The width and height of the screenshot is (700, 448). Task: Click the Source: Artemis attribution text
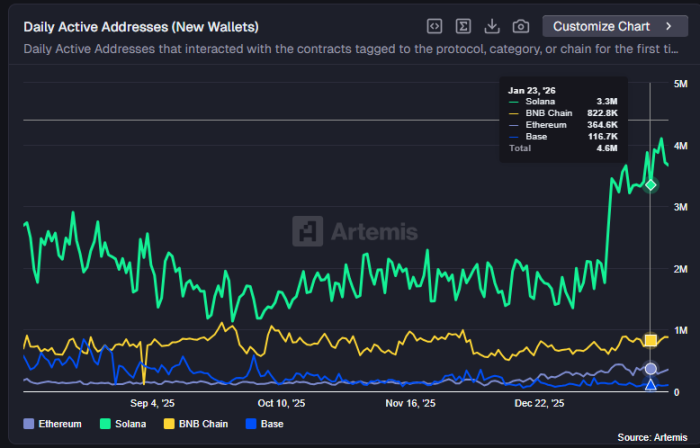coord(653,437)
